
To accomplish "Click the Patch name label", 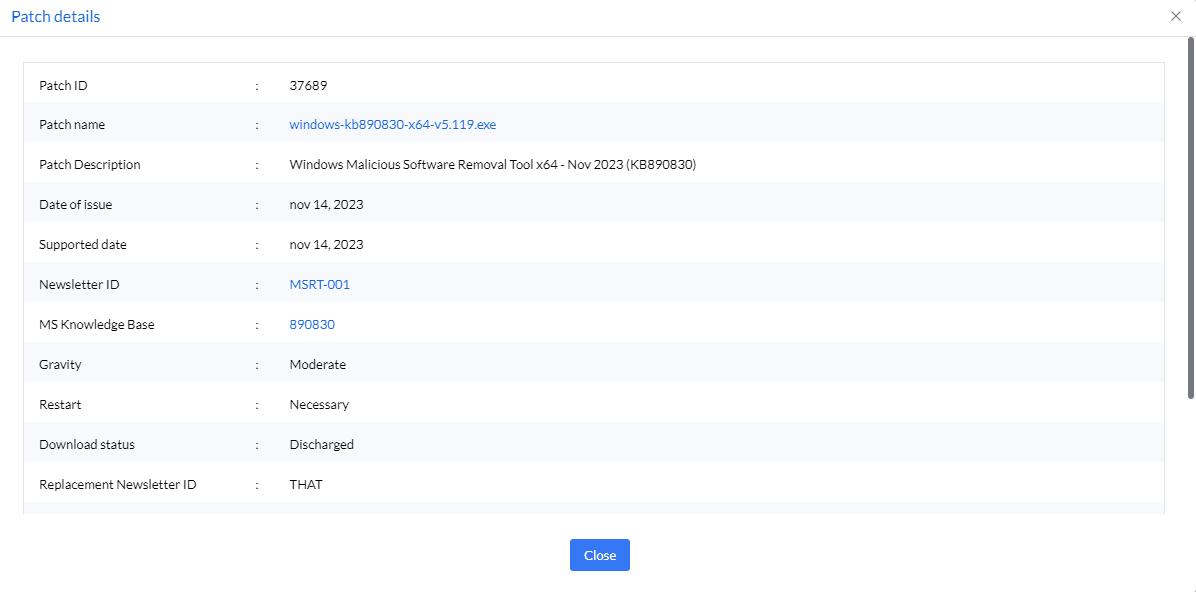I will tap(72, 124).
